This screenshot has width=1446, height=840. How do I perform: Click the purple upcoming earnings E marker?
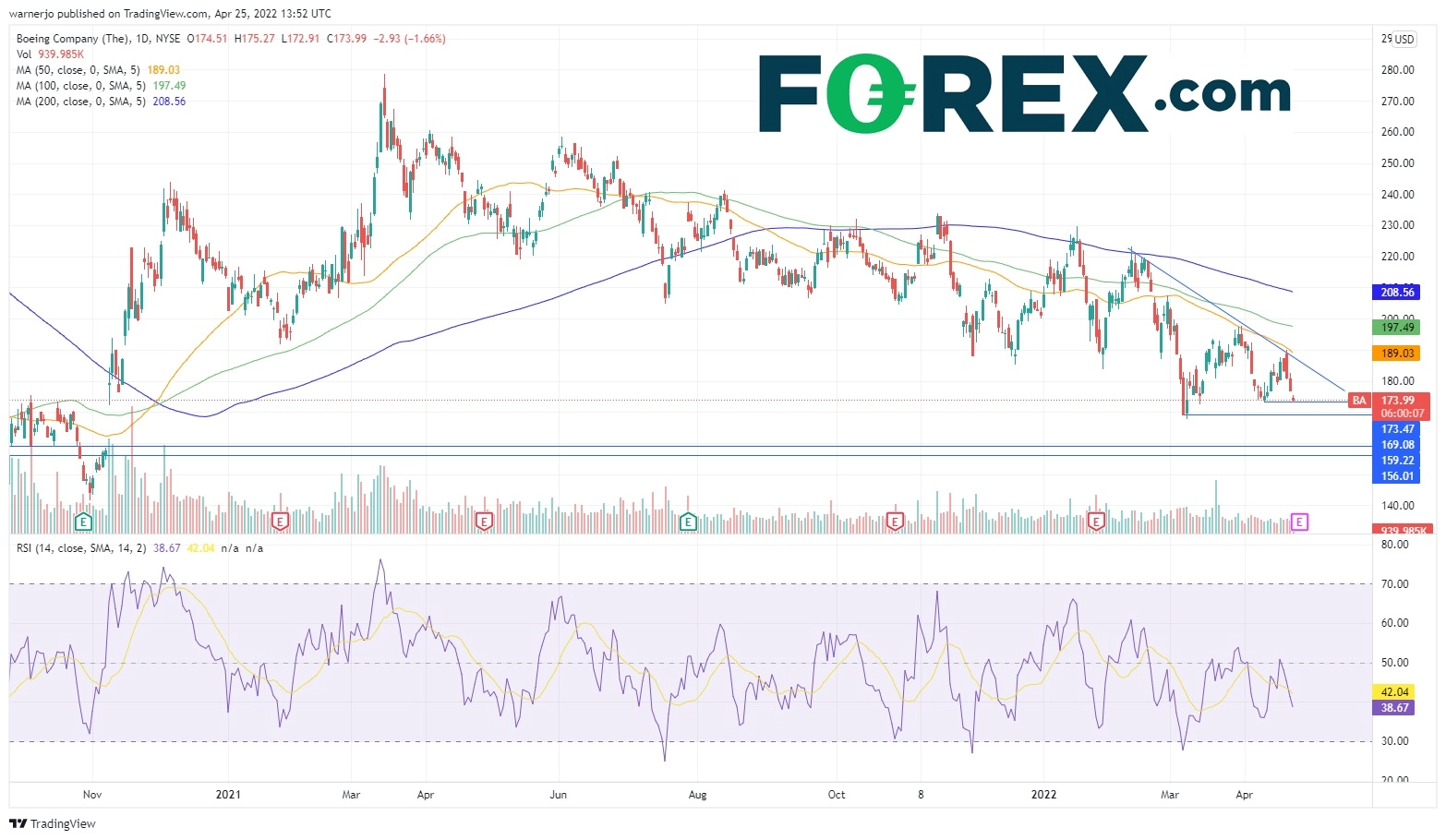(x=1299, y=522)
